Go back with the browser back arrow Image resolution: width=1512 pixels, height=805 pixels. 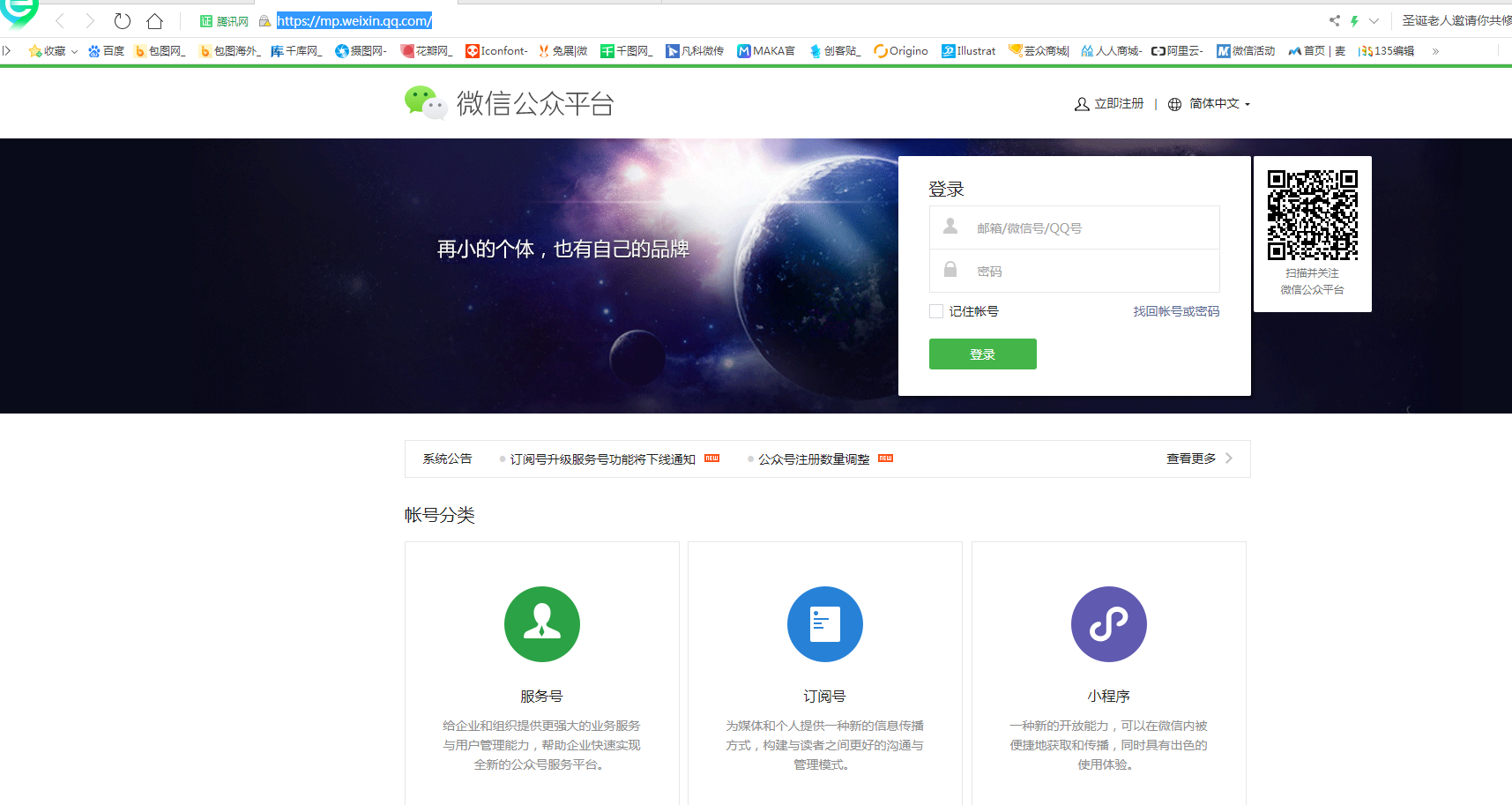[60, 20]
